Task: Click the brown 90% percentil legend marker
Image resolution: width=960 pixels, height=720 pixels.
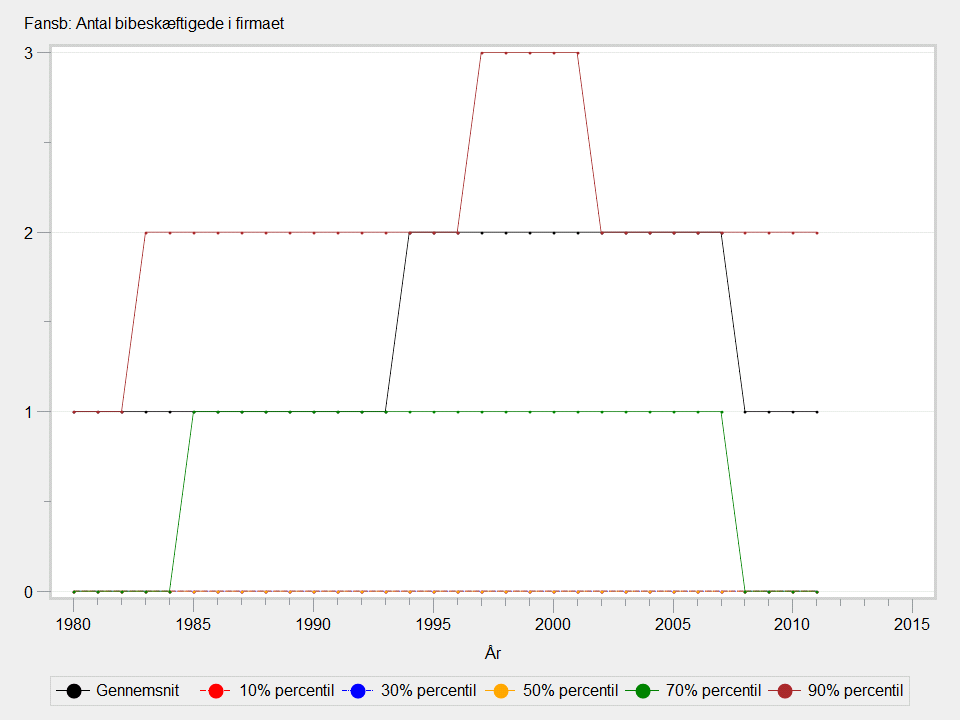Action: 785,691
